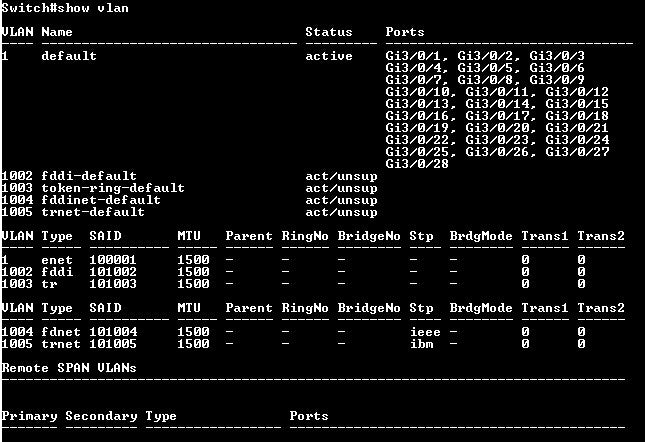Click SAID value 101003

pyautogui.click(x=113, y=284)
